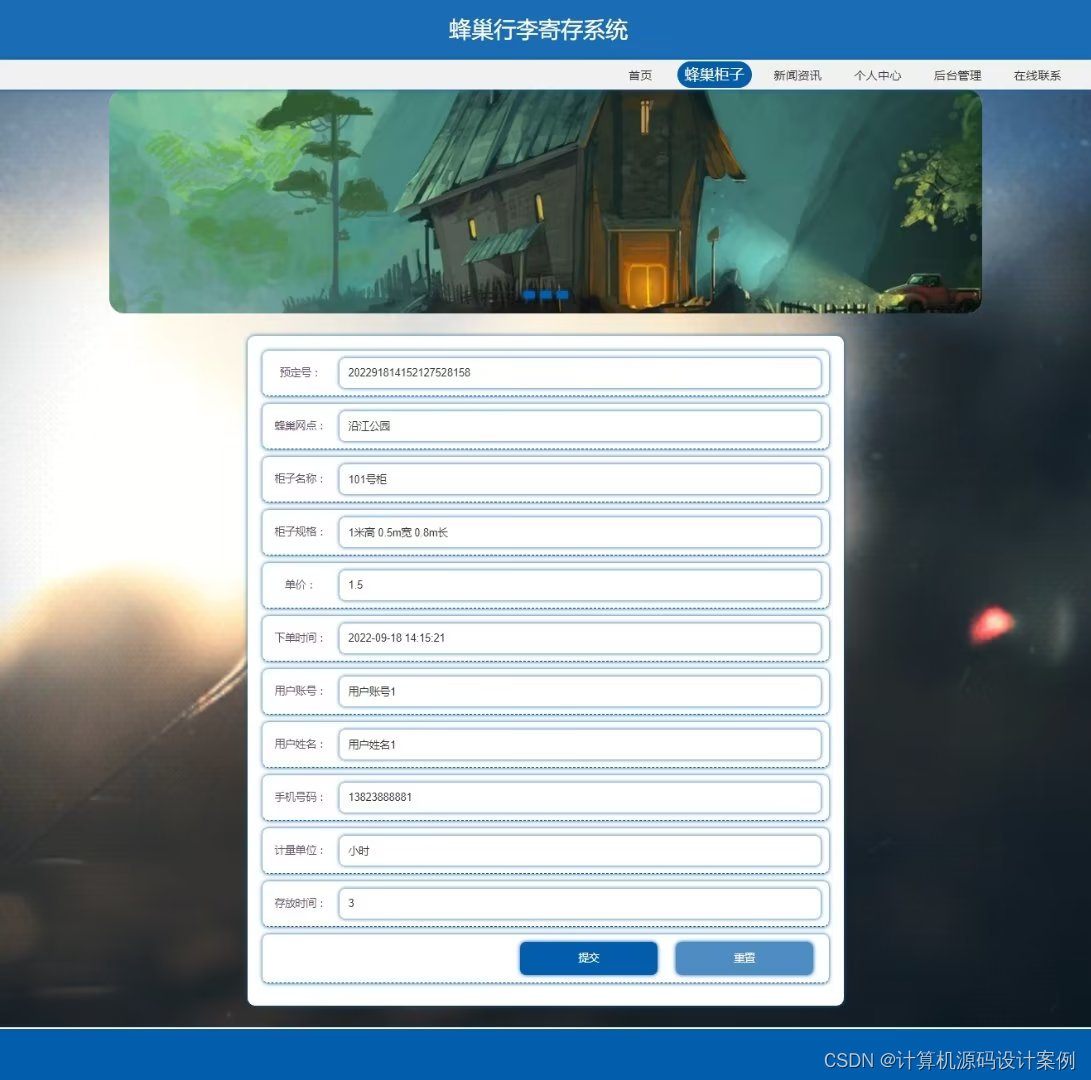Viewport: 1091px width, 1080px height.
Task: Focus the 用户姓名 input field
Action: pyautogui.click(x=580, y=745)
